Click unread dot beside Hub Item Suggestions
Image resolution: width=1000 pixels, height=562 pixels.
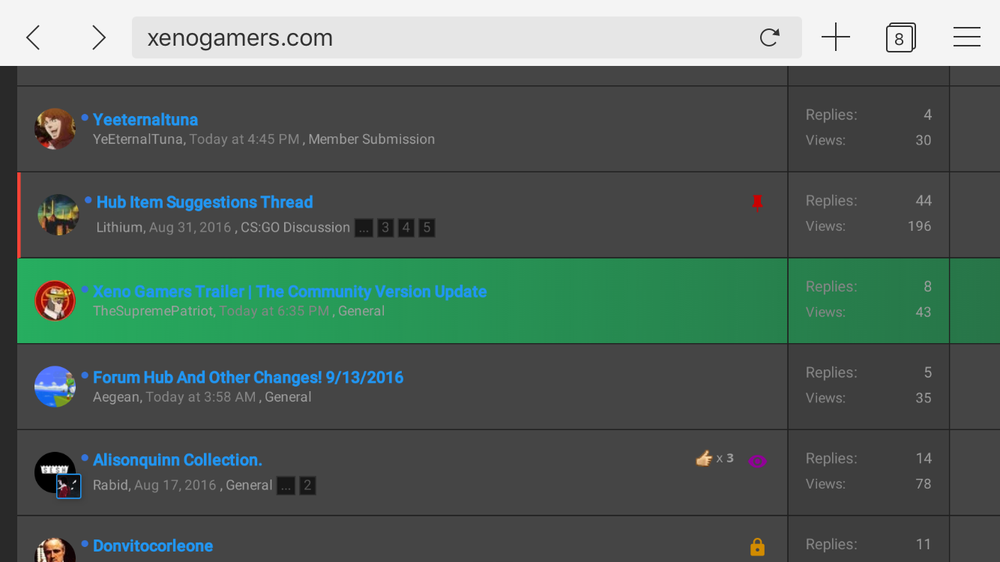(x=88, y=200)
